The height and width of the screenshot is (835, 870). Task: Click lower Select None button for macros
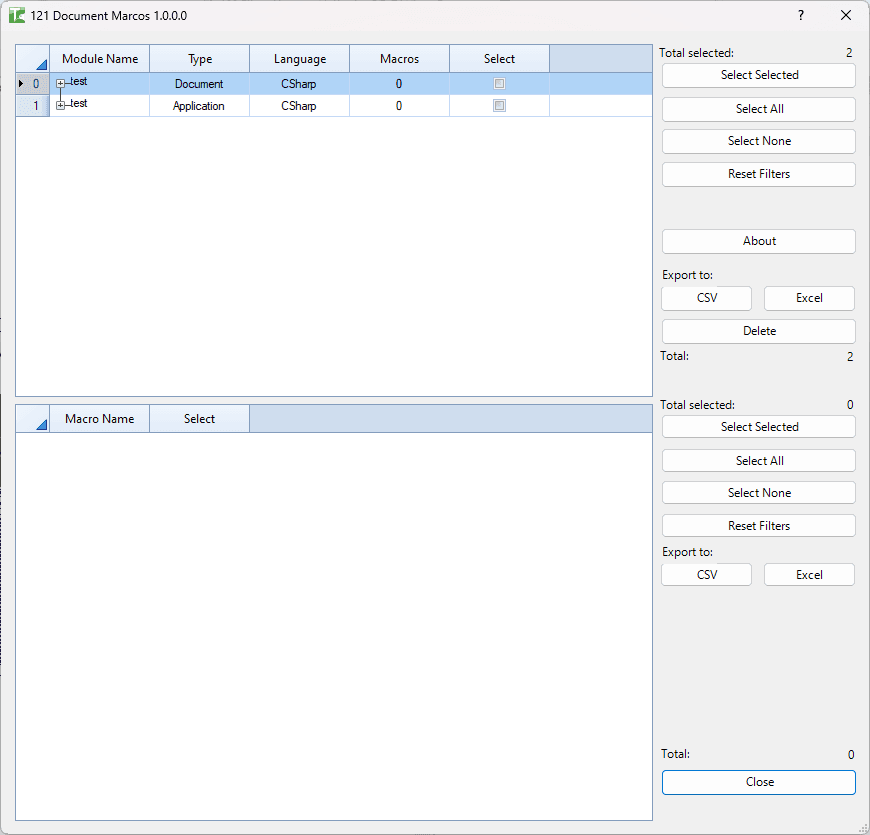click(758, 493)
